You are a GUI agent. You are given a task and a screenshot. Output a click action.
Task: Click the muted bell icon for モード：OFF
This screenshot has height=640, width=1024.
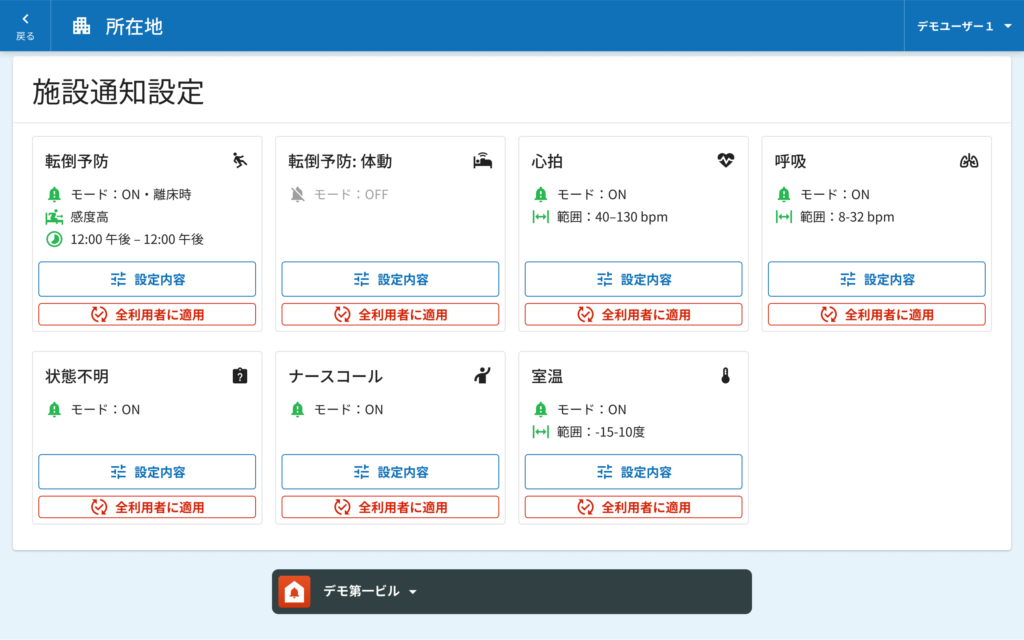coord(297,194)
